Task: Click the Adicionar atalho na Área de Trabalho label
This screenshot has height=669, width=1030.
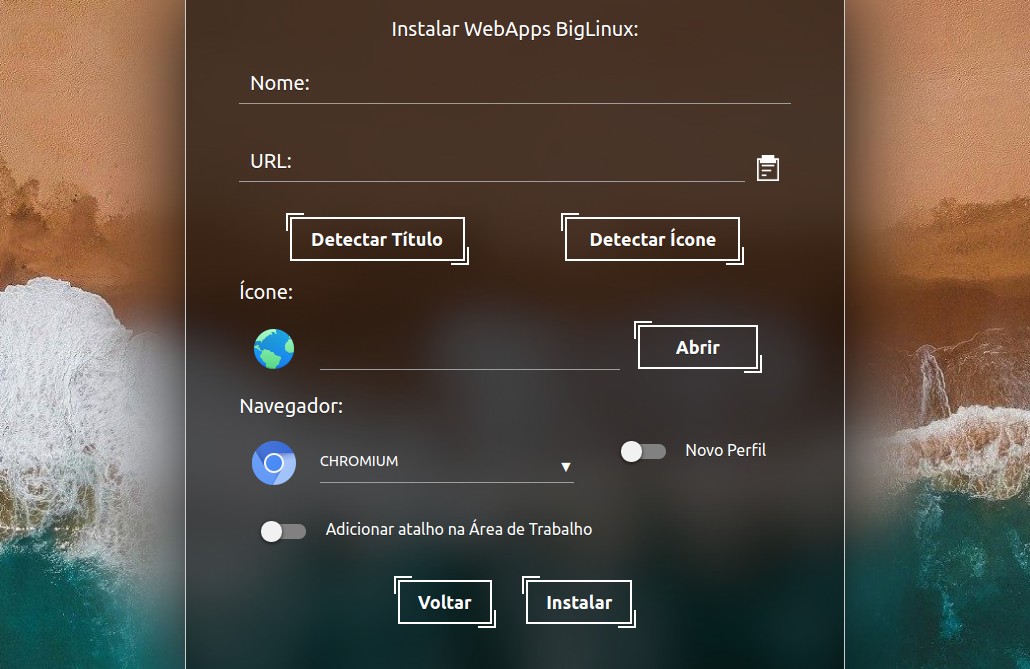Action: (x=459, y=529)
